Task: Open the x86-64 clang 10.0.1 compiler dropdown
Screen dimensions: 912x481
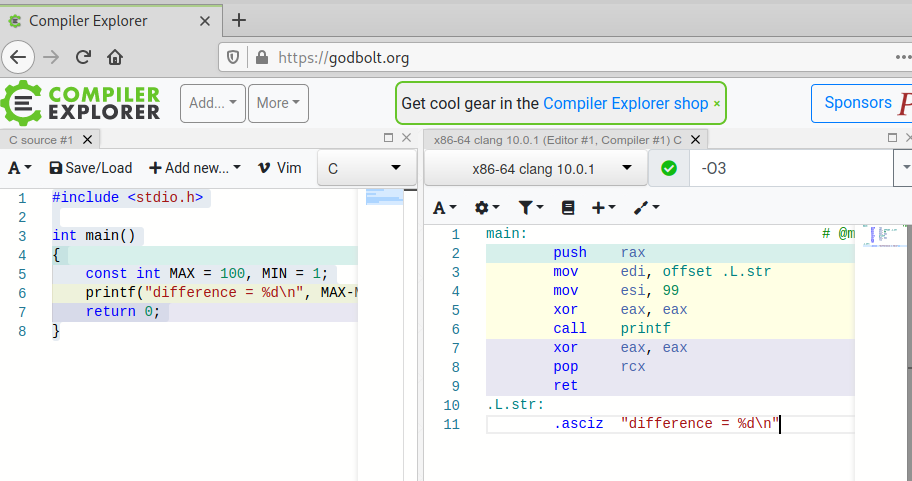Action: coord(535,168)
